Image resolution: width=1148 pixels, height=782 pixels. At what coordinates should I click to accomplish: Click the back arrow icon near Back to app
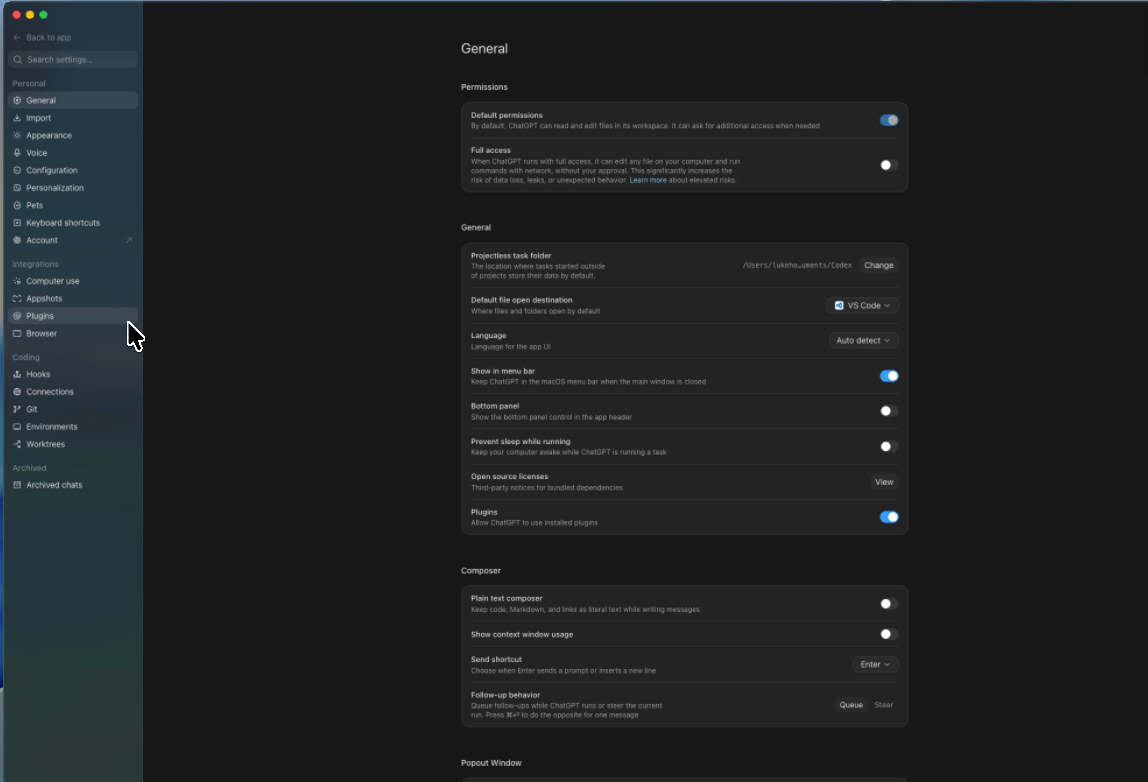(x=17, y=37)
